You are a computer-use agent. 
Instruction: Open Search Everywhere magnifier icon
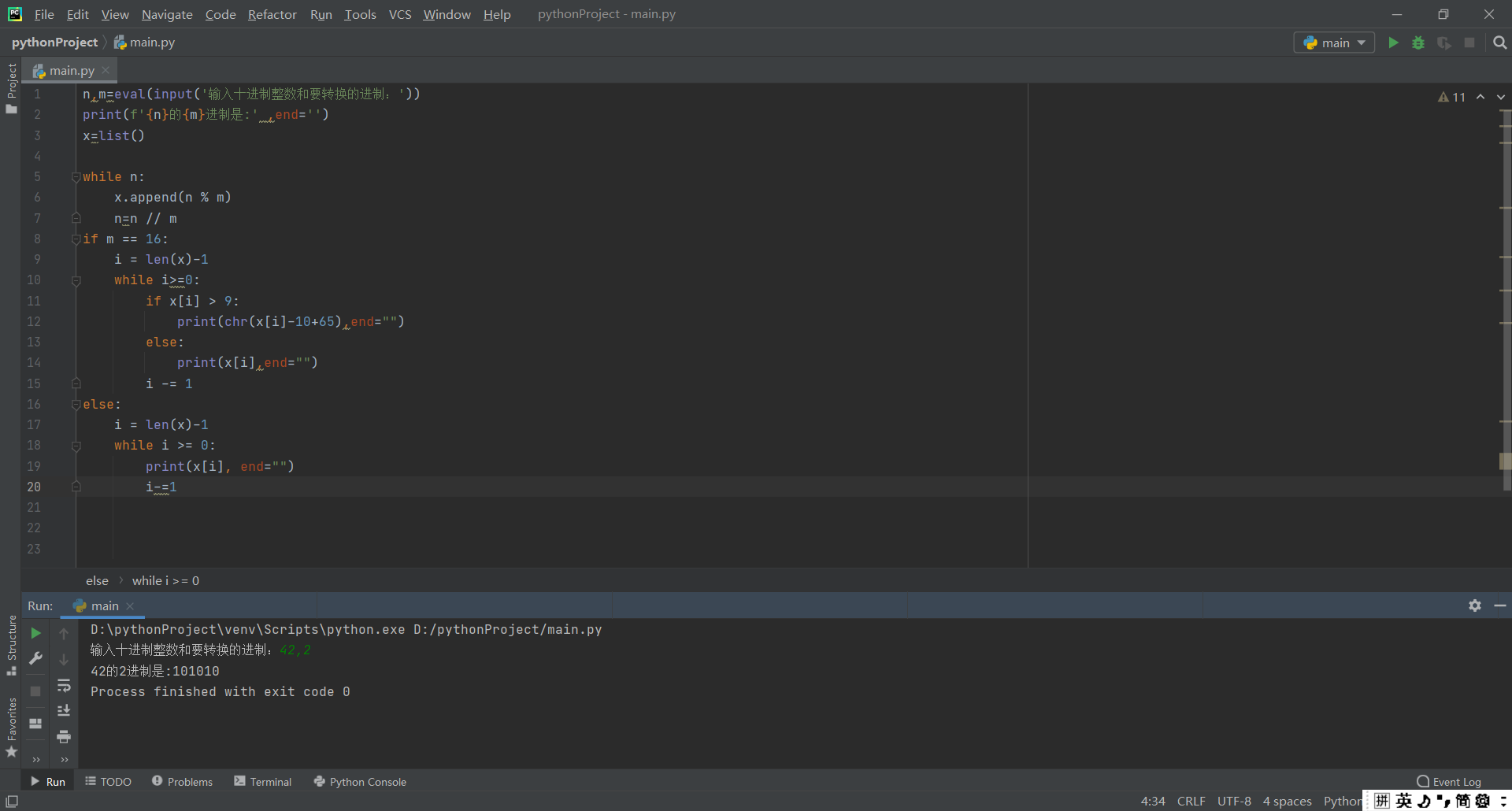pyautogui.click(x=1499, y=43)
